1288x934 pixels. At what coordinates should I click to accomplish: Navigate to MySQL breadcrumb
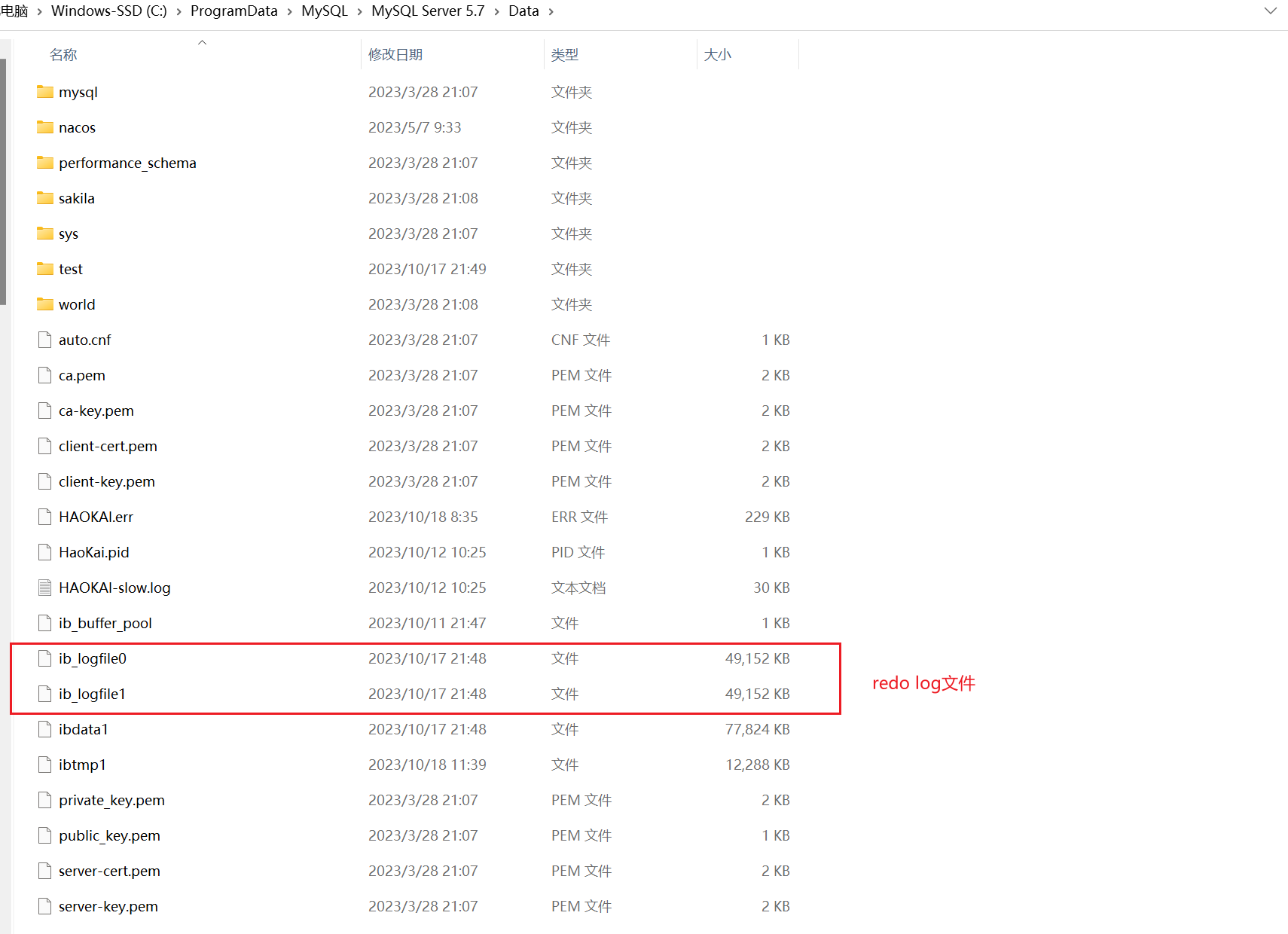(325, 11)
